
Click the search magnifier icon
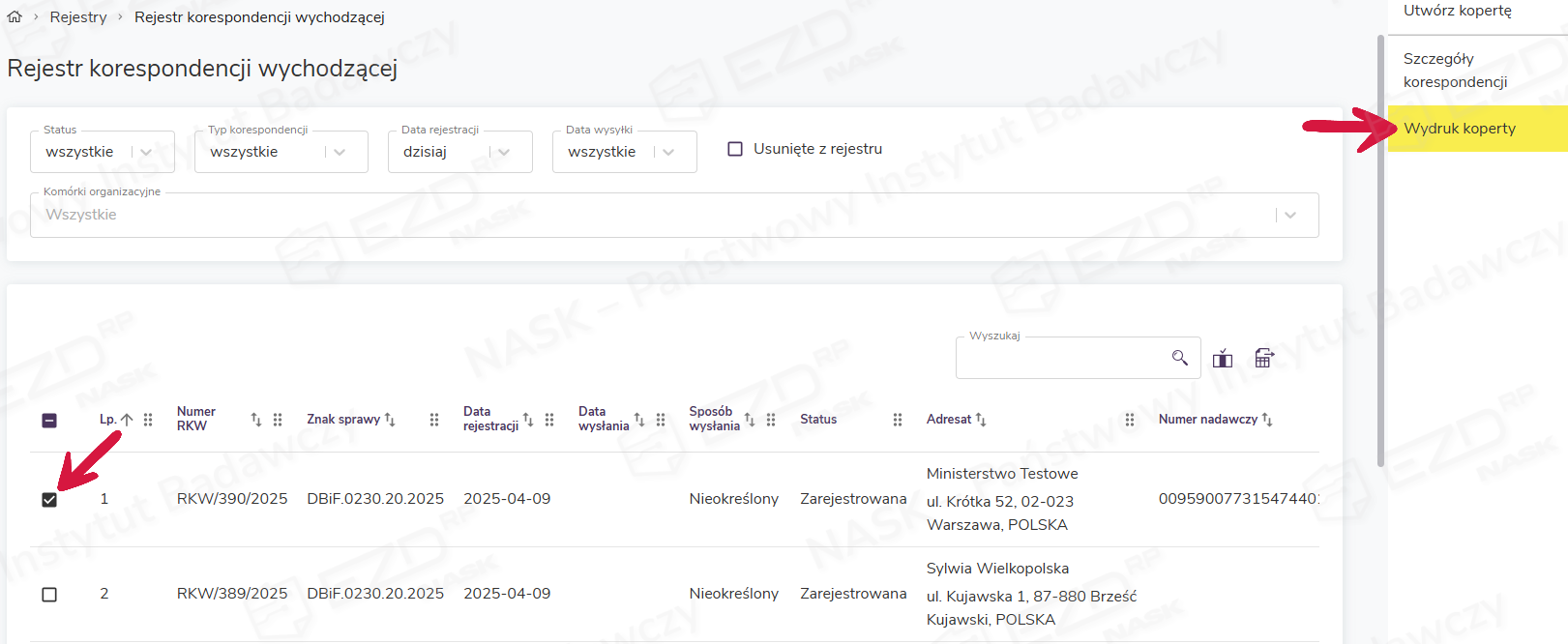[x=1179, y=358]
